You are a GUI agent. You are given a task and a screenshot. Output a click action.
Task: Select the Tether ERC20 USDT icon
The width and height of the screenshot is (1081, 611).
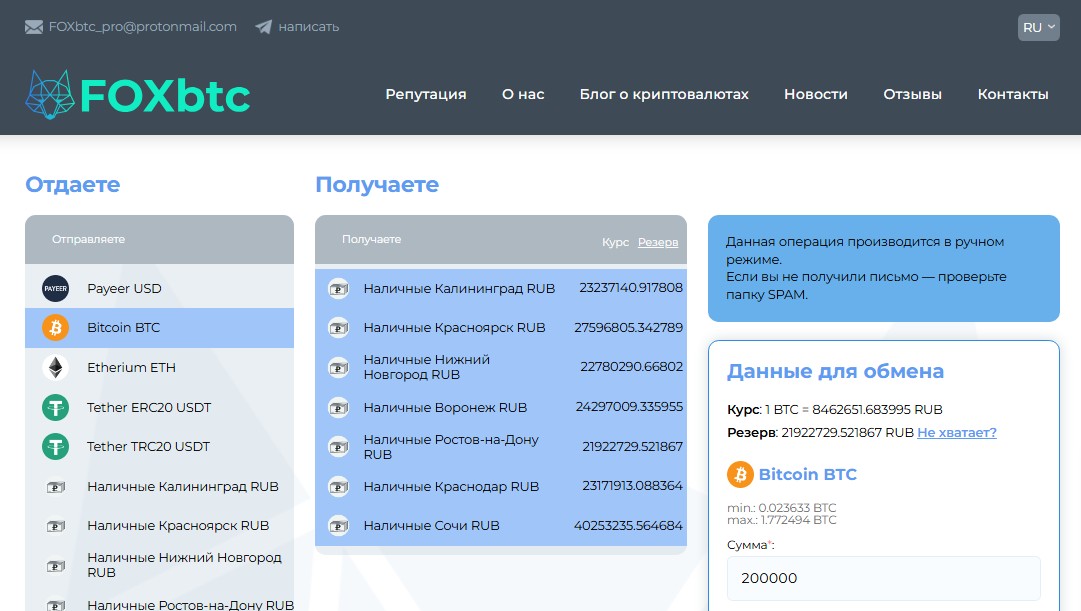55,407
